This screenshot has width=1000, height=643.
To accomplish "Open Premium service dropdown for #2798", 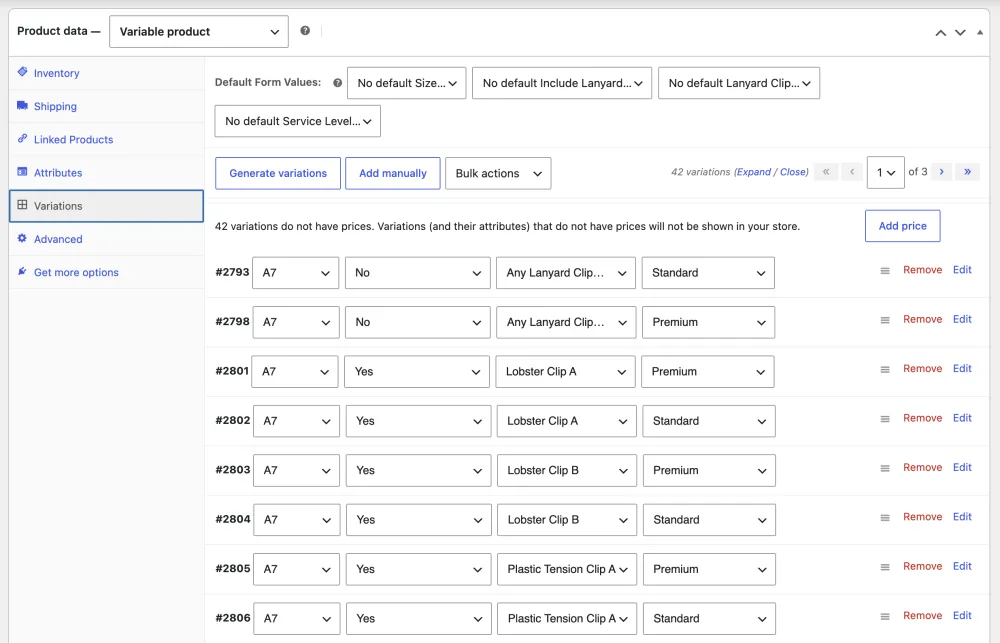I will [x=709, y=322].
